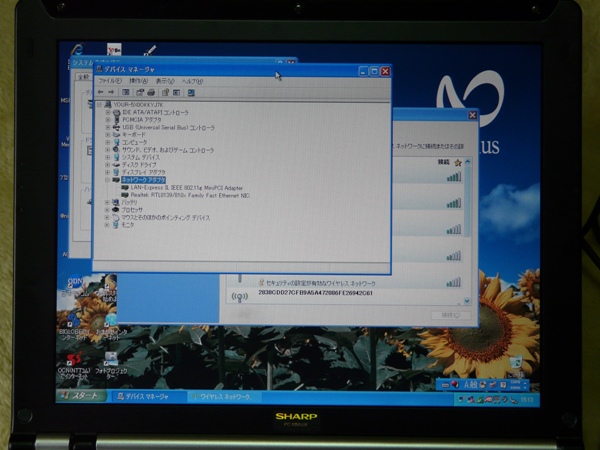Screen dimensions: 600x450
Task: Click the スタート (Start) button
Action: click(82, 397)
